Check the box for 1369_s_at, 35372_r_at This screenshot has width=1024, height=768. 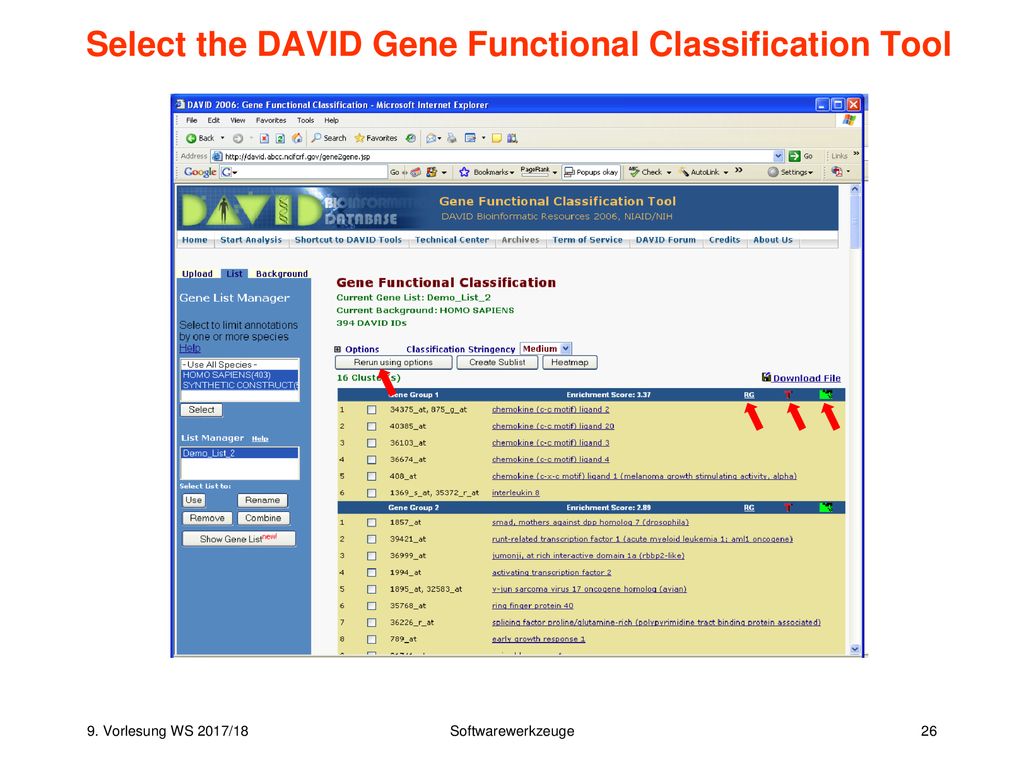[372, 493]
